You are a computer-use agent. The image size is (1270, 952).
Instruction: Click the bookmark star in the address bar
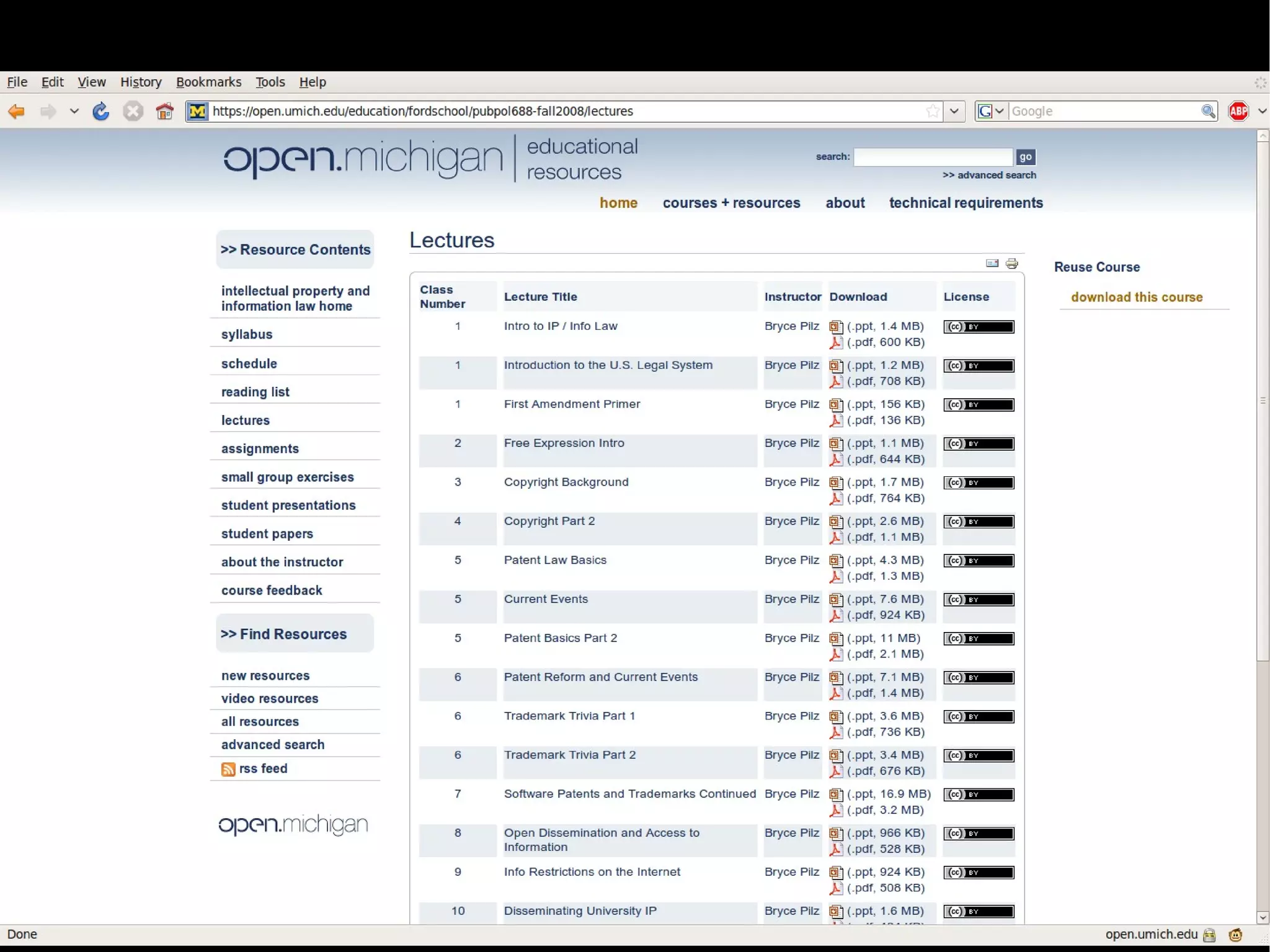tap(932, 112)
